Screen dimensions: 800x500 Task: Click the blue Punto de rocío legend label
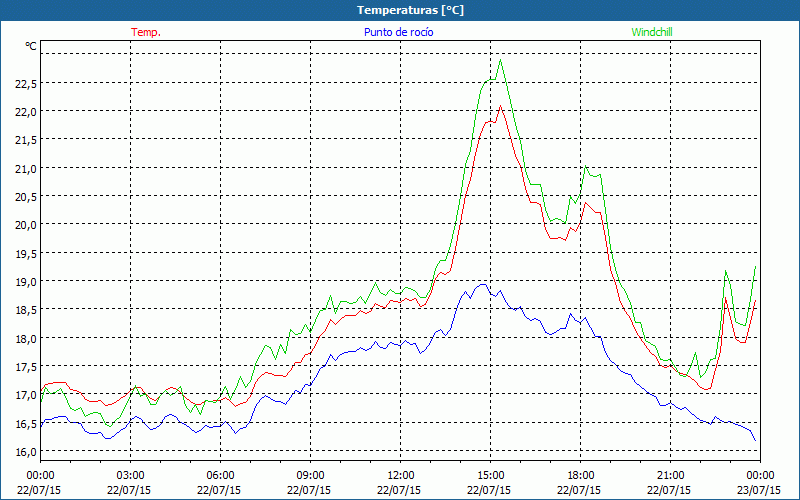(x=398, y=32)
